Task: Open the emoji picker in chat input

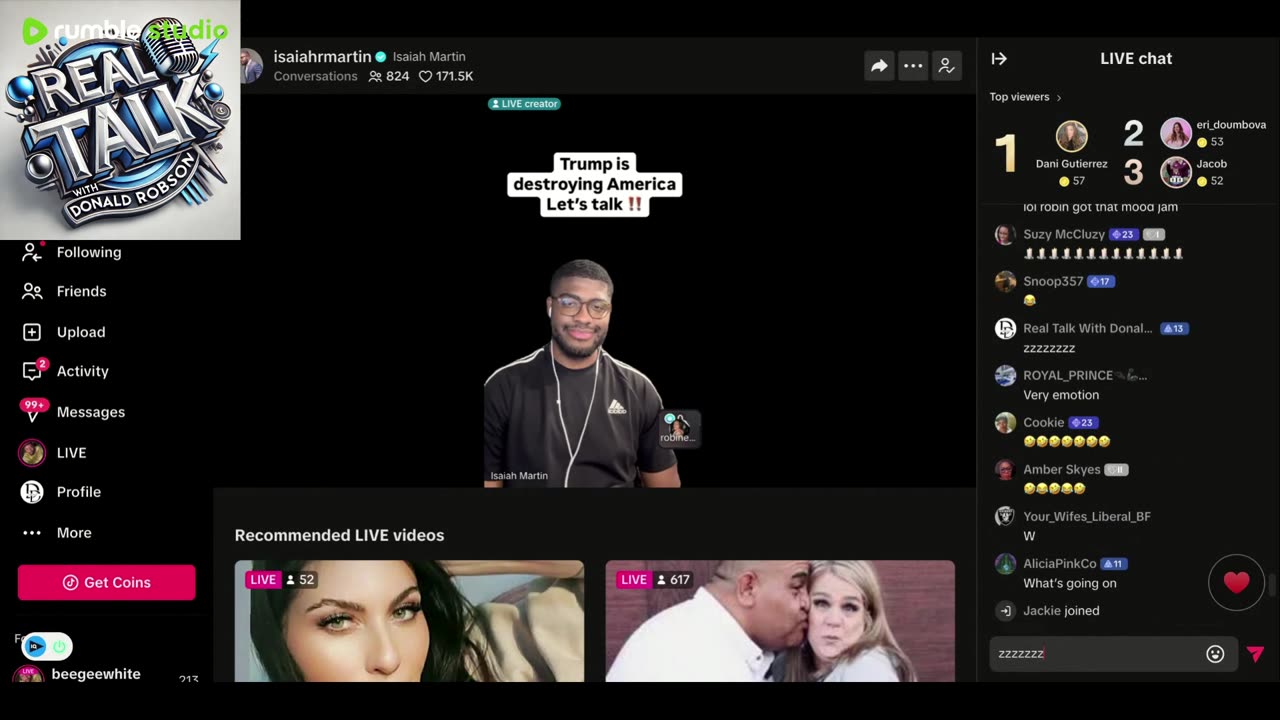Action: 1215,654
